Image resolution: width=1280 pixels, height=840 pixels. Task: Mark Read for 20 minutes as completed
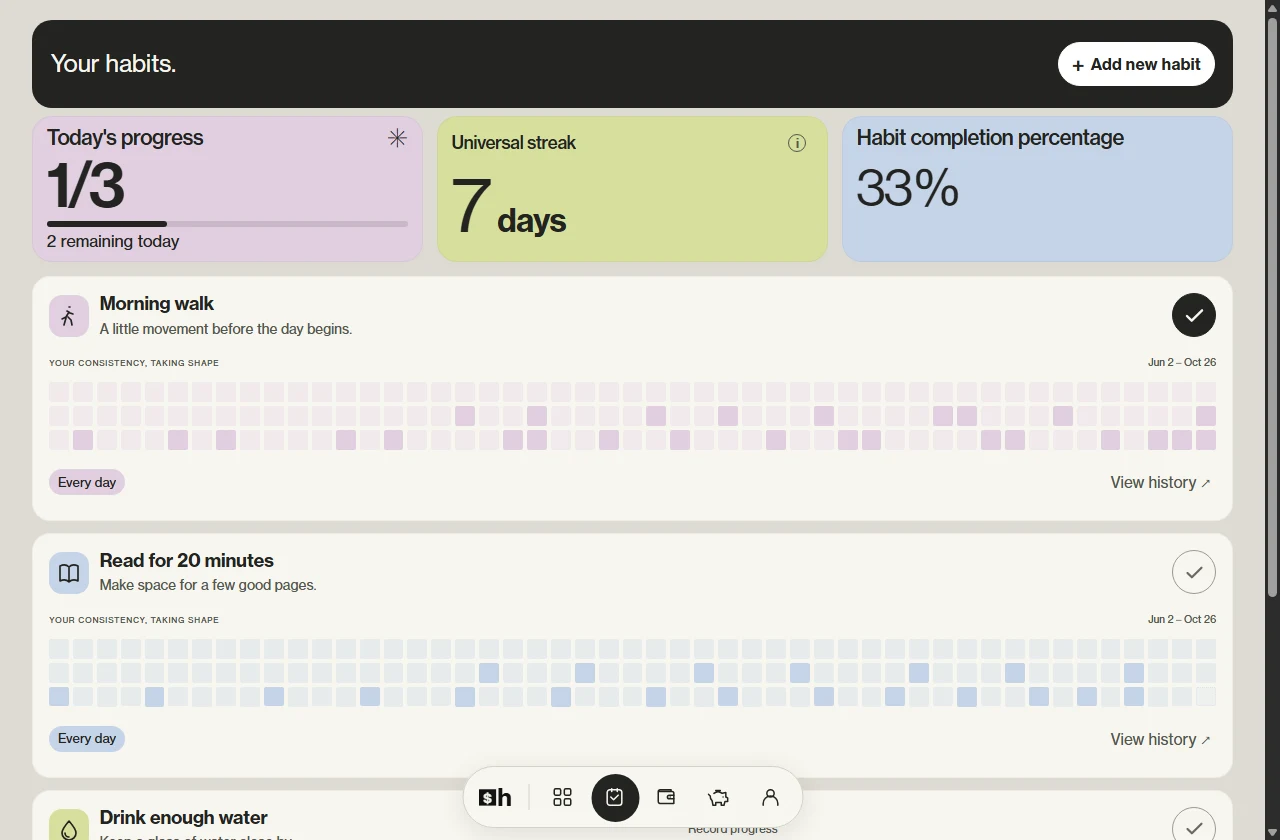1194,572
